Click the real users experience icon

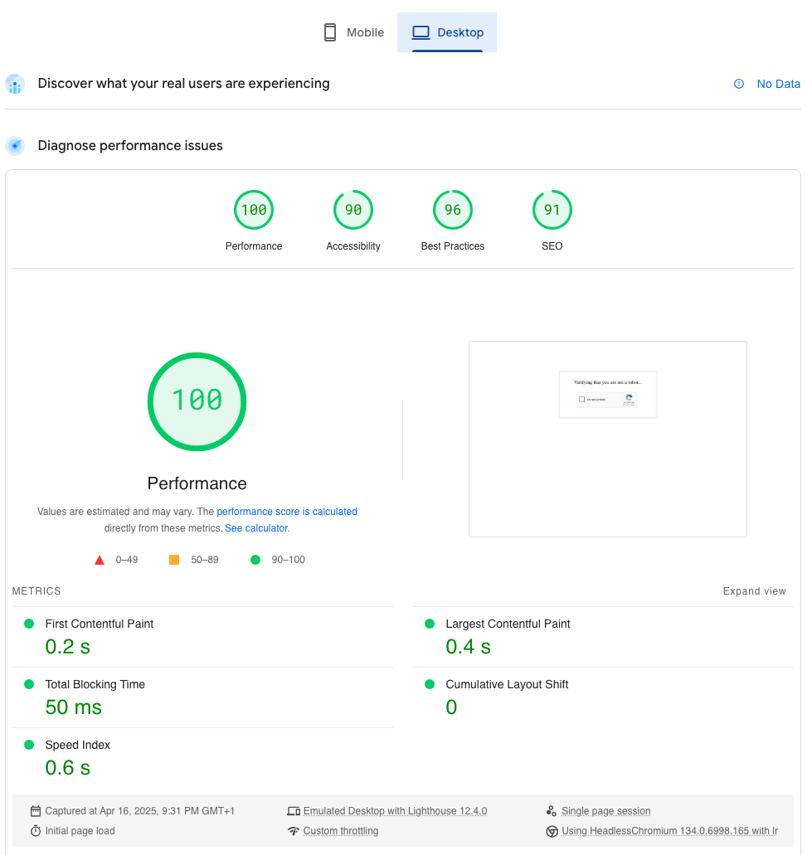[15, 84]
